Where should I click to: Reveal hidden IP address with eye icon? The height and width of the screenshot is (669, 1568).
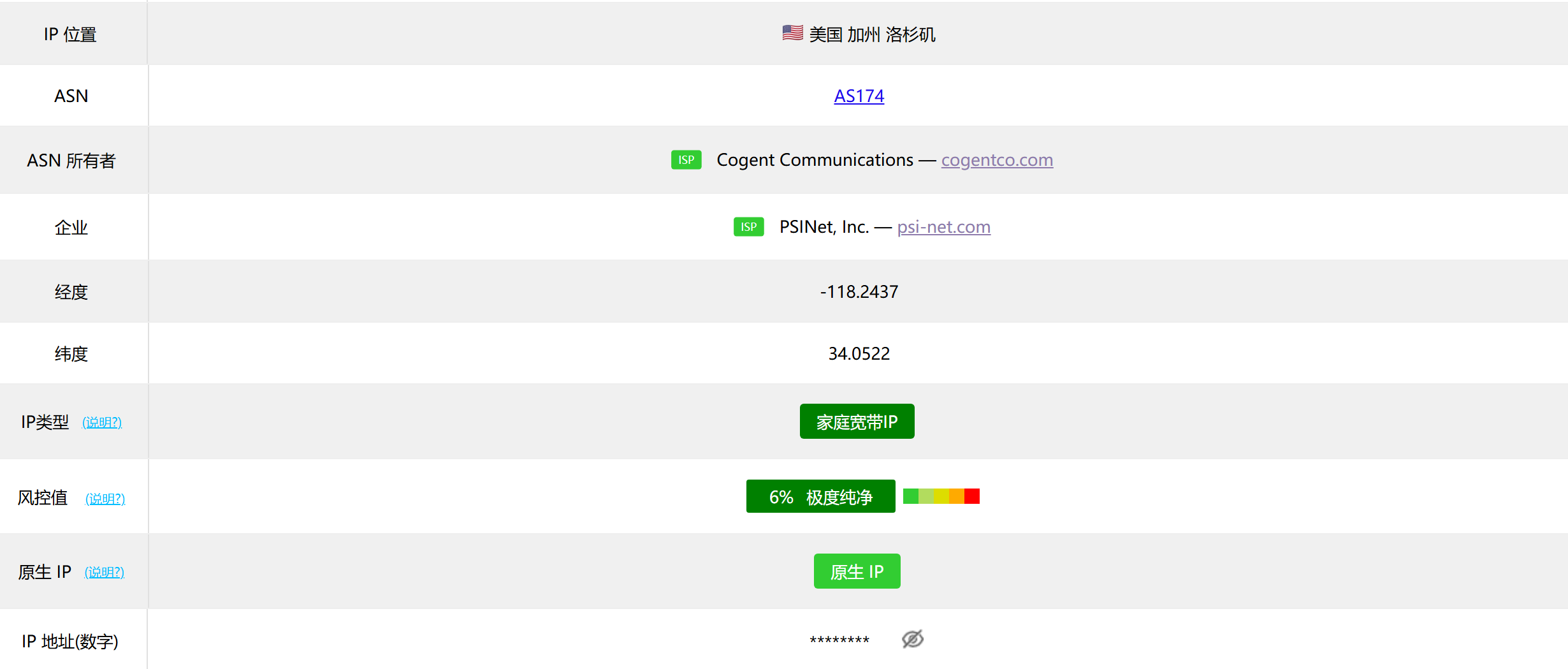tap(913, 639)
